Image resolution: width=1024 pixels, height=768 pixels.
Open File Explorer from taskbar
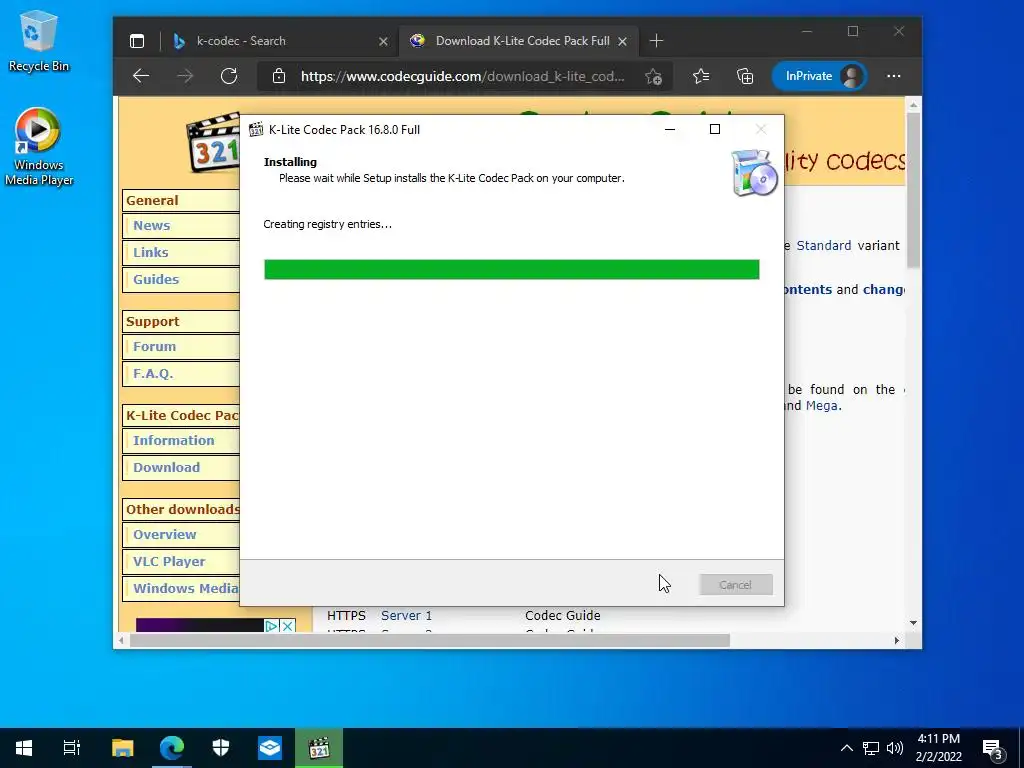(122, 748)
